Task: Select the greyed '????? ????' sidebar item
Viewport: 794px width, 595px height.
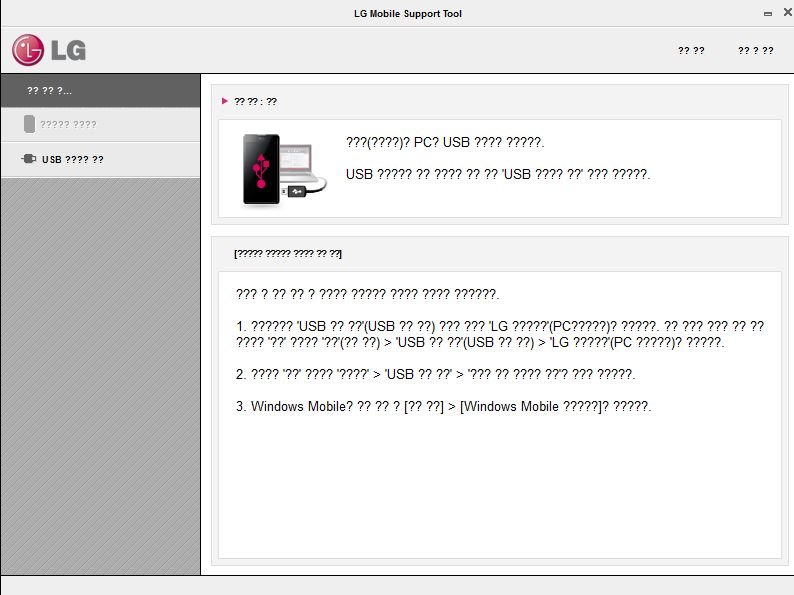Action: pos(100,125)
